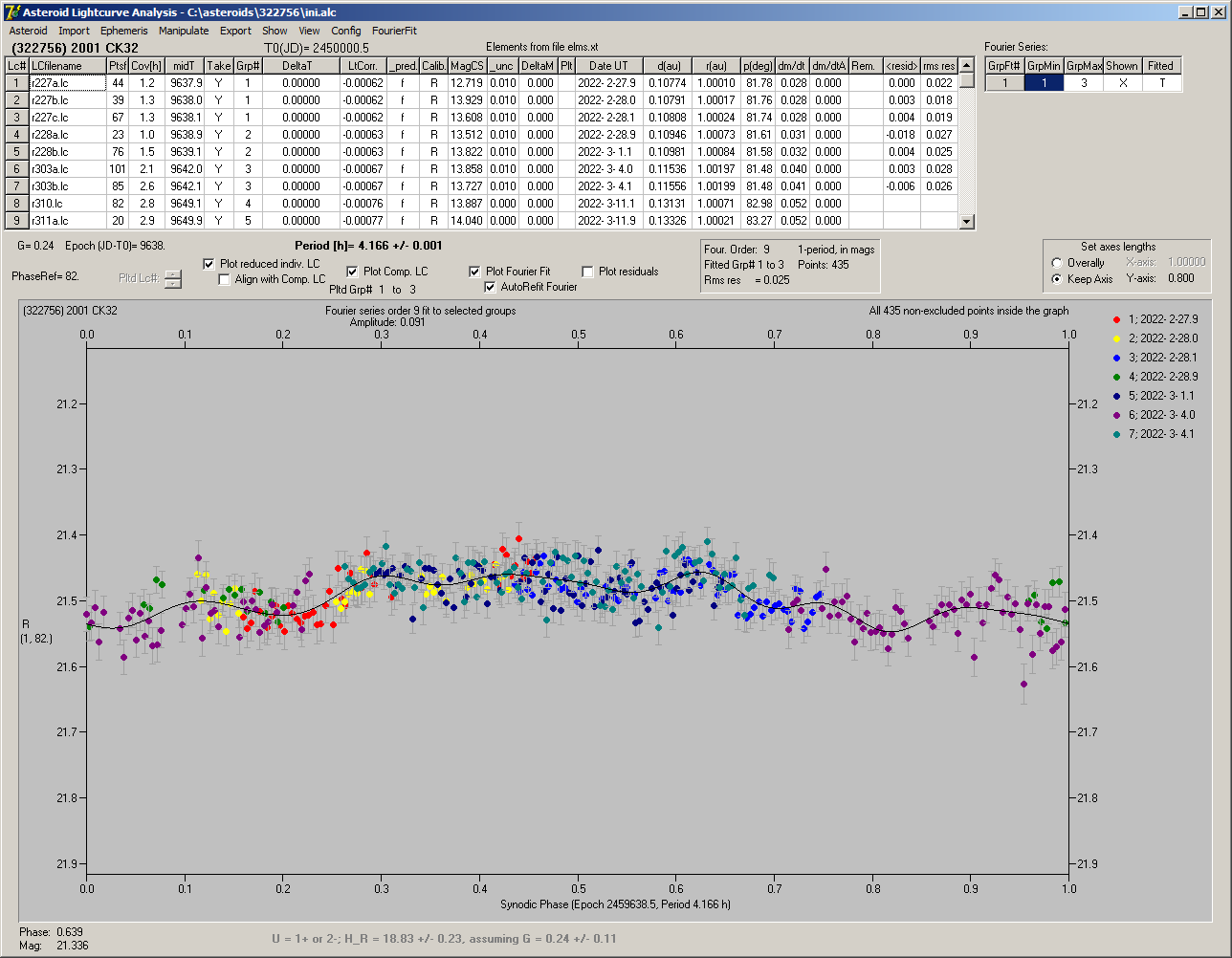1232x958 pixels.
Task: Select GrpMin cell with value 1
Action: point(1044,83)
